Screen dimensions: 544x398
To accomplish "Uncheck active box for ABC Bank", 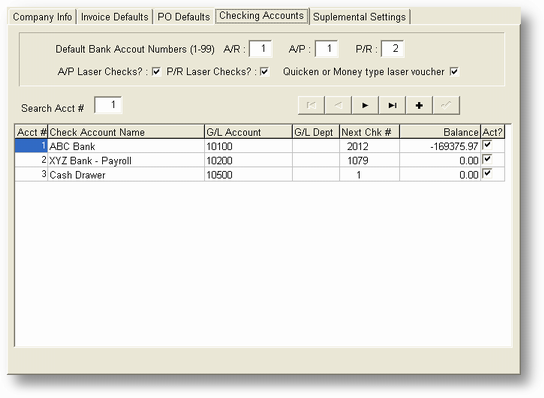I will tap(487, 145).
